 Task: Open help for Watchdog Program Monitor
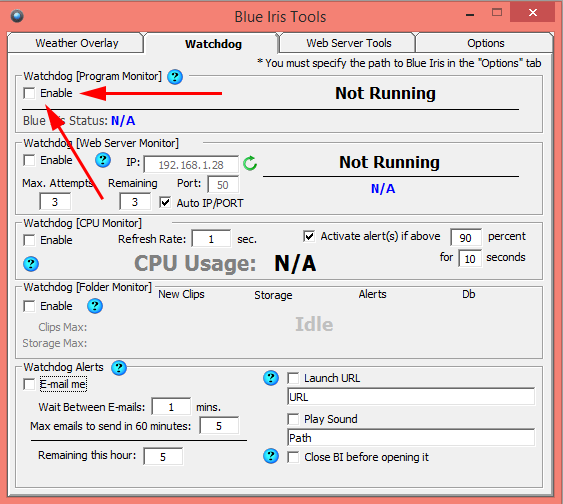click(175, 76)
